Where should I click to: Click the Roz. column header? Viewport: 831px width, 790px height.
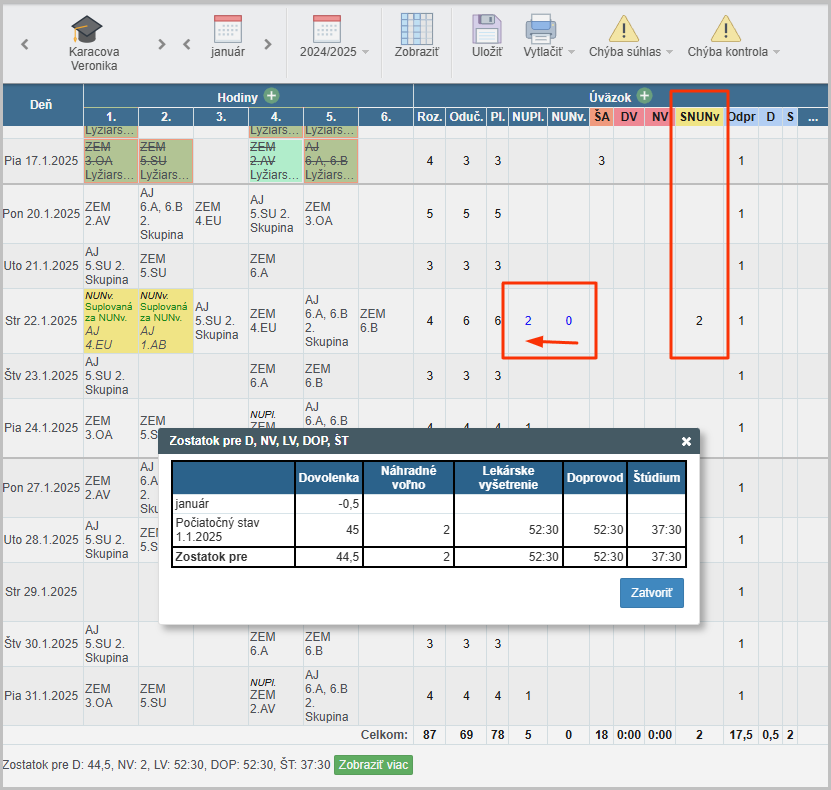pyautogui.click(x=429, y=117)
